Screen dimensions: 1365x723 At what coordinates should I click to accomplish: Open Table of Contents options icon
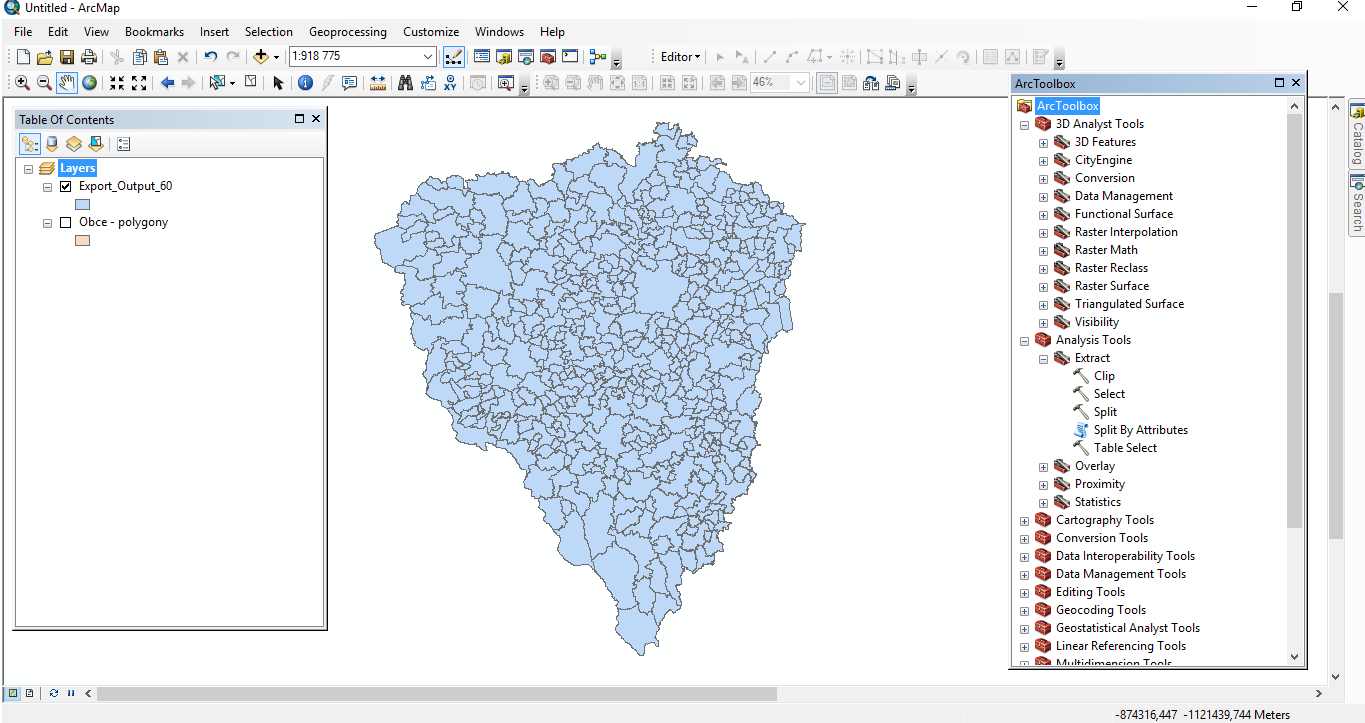coord(124,144)
